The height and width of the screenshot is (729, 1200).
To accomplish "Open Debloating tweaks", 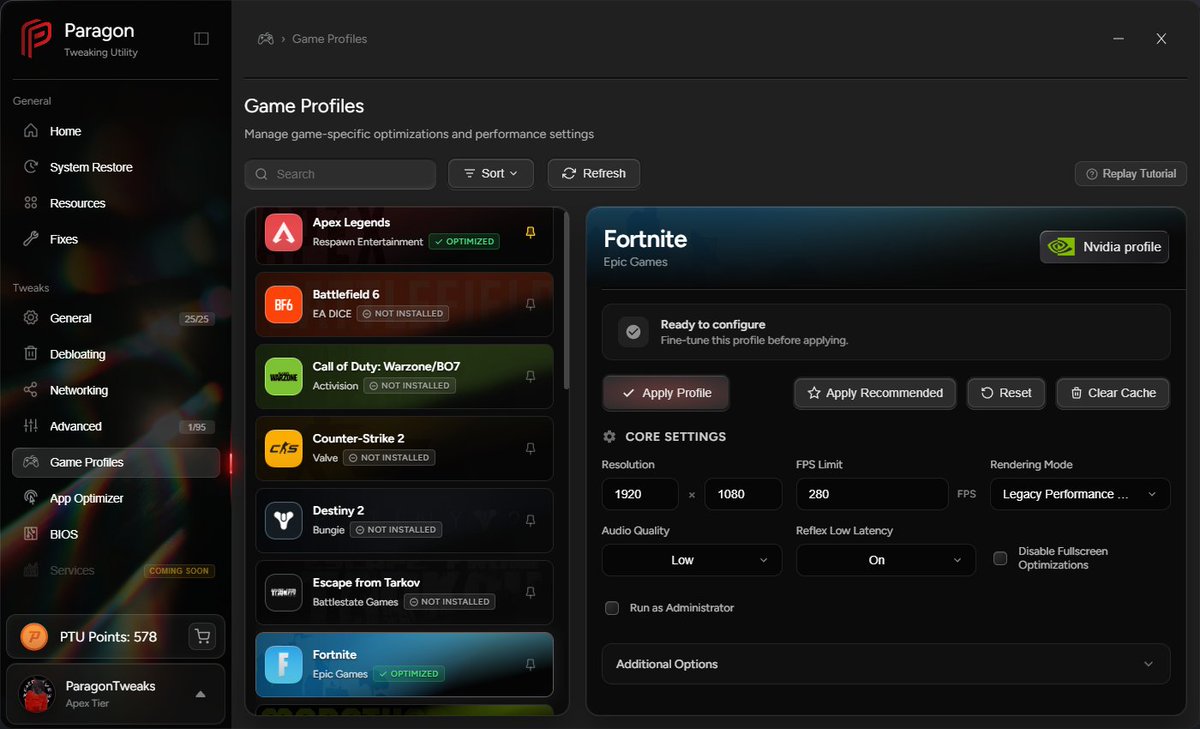I will click(x=116, y=354).
